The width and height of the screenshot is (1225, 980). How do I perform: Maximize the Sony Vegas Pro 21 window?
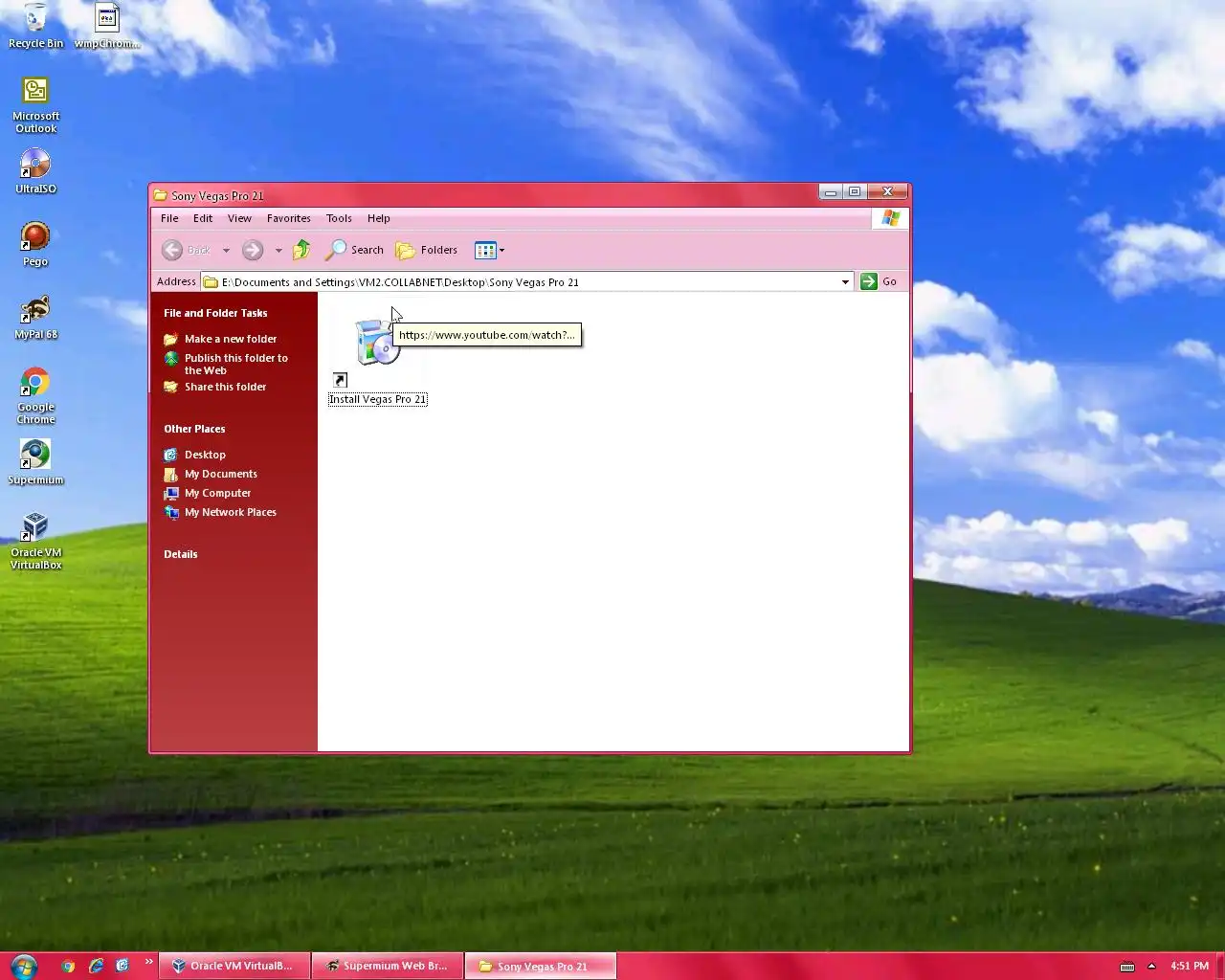[x=855, y=192]
